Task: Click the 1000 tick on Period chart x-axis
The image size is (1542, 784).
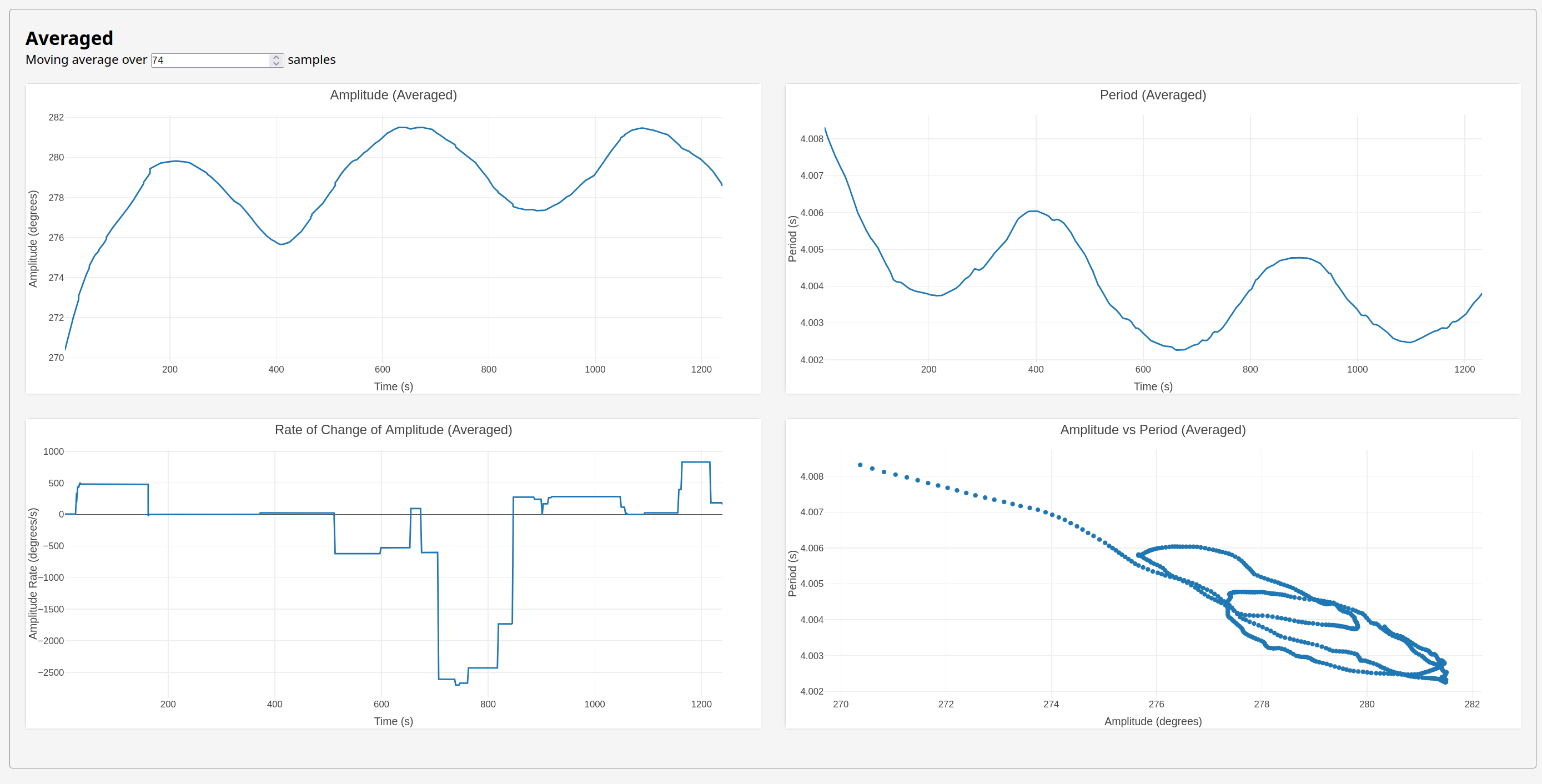Action: pyautogui.click(x=1358, y=369)
